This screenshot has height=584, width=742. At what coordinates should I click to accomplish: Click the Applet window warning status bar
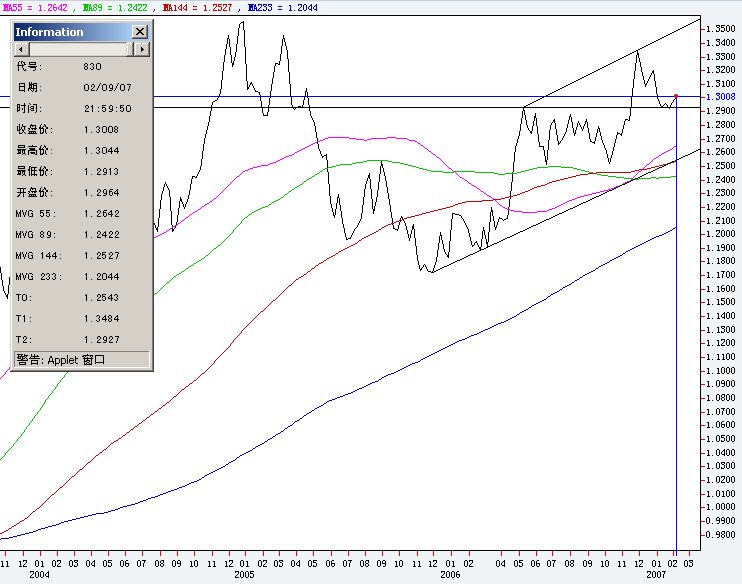(x=81, y=360)
